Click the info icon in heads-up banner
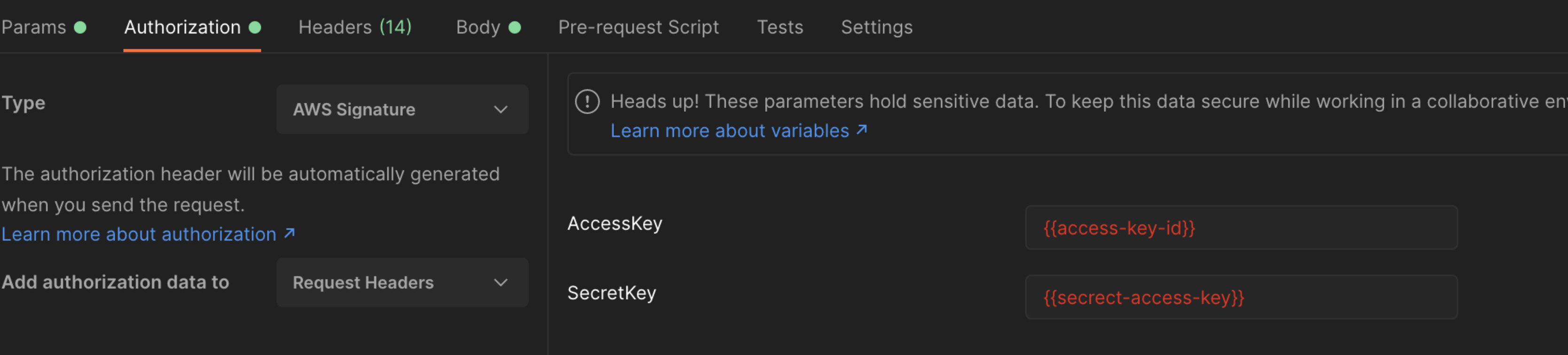 click(x=588, y=101)
